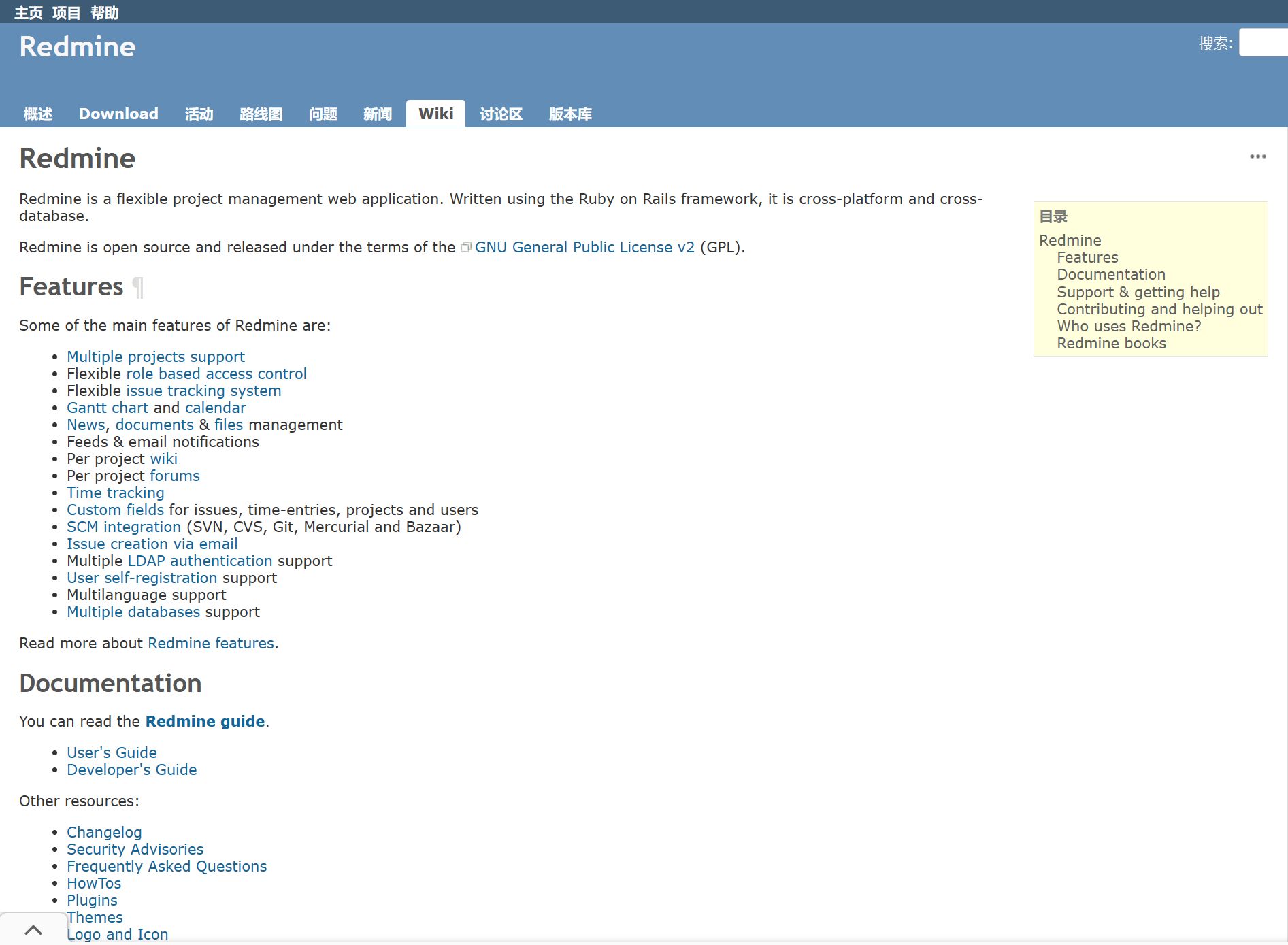Open the Redmine features link

211,643
